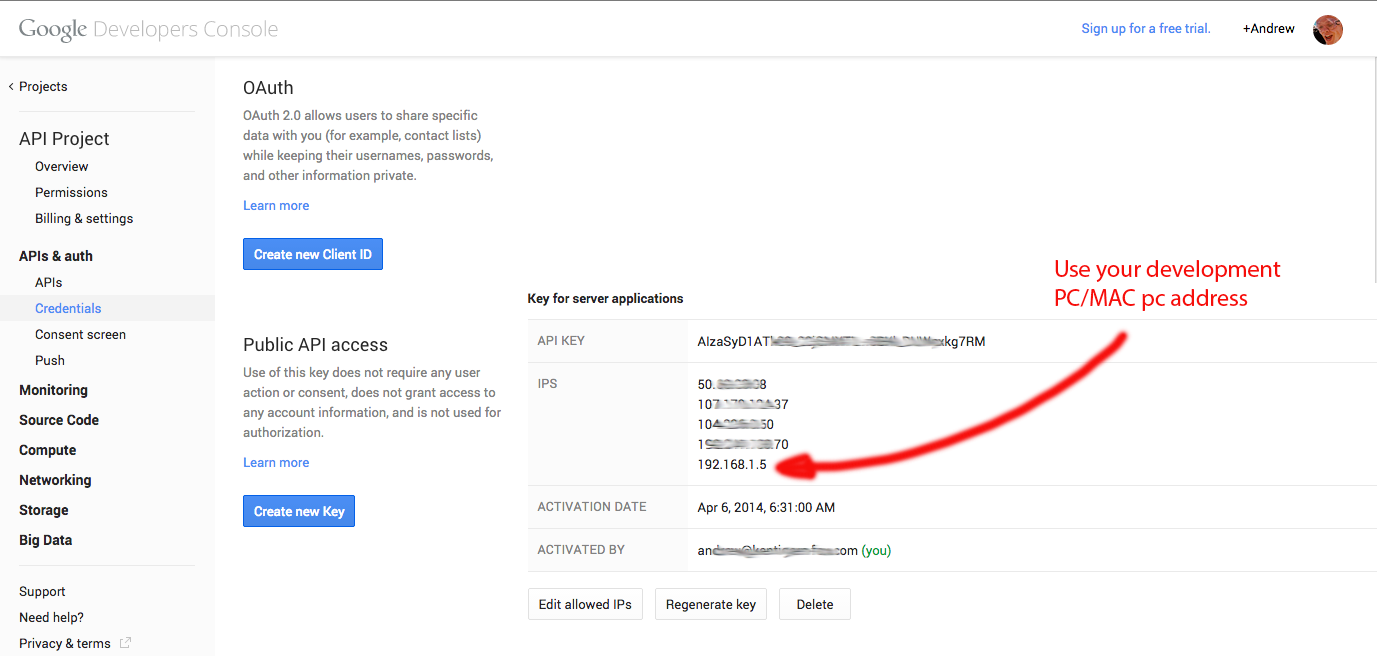Expand the Source Code section

click(59, 420)
